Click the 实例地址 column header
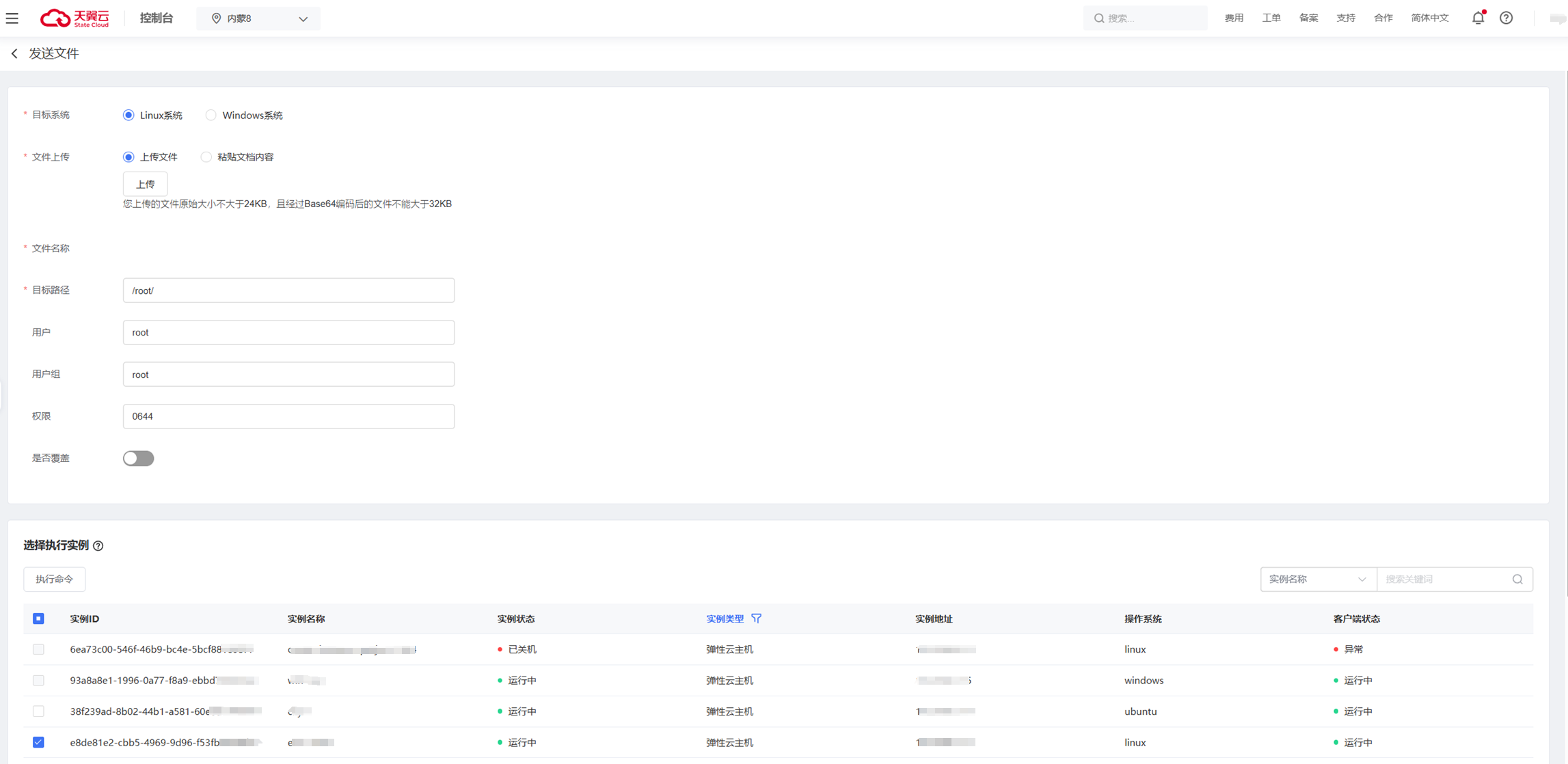 click(x=934, y=618)
